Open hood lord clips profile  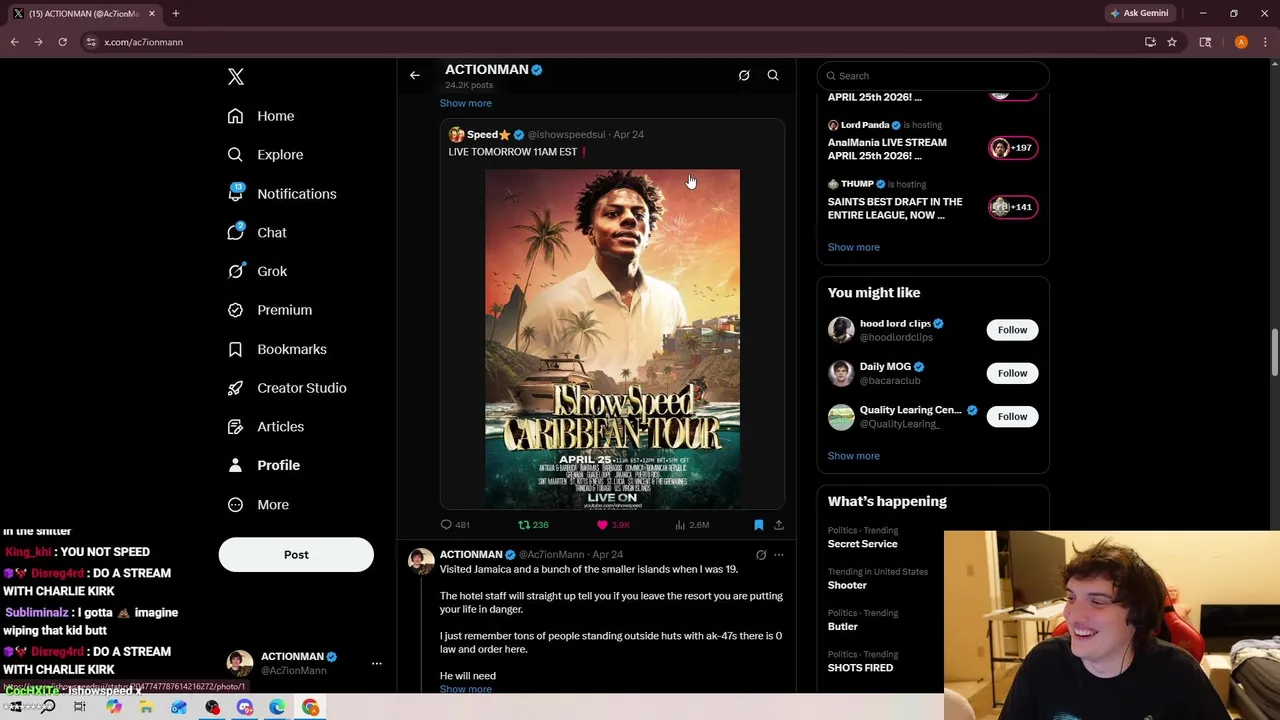pyautogui.click(x=895, y=324)
